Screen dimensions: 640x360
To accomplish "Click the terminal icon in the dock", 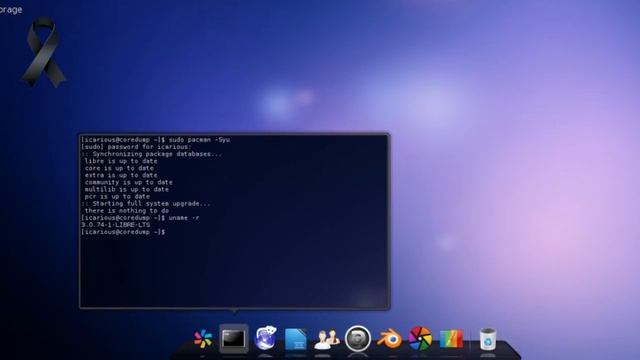I will point(234,339).
